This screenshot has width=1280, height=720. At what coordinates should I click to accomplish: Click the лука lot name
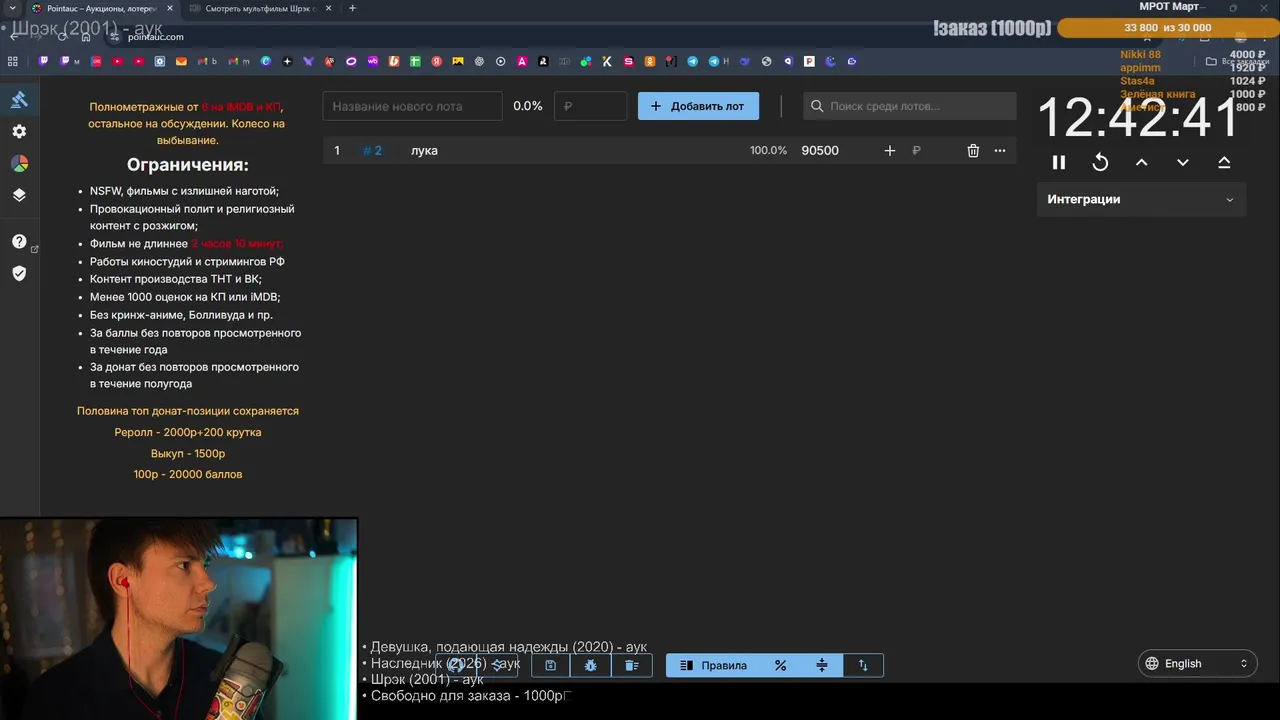424,150
